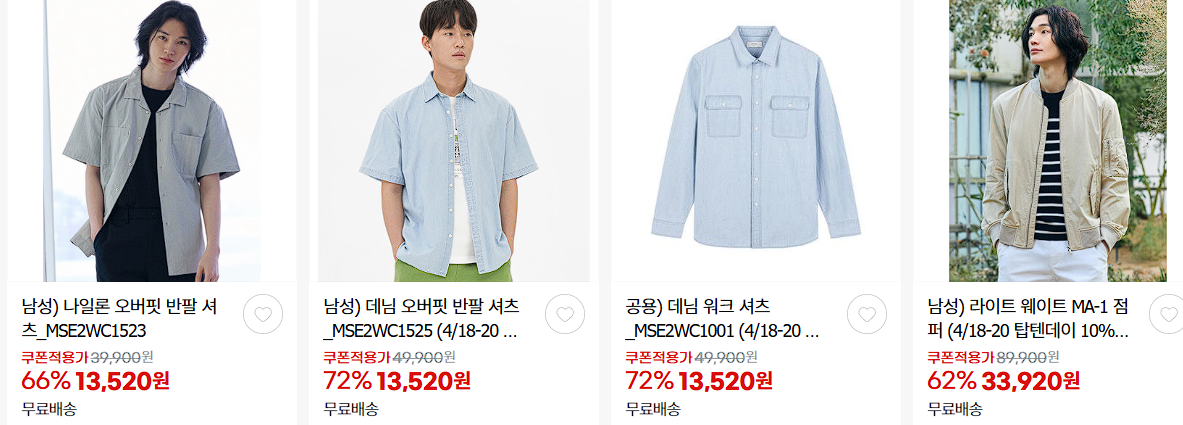Click the struck-through 89,900원 original price

[1027, 356]
